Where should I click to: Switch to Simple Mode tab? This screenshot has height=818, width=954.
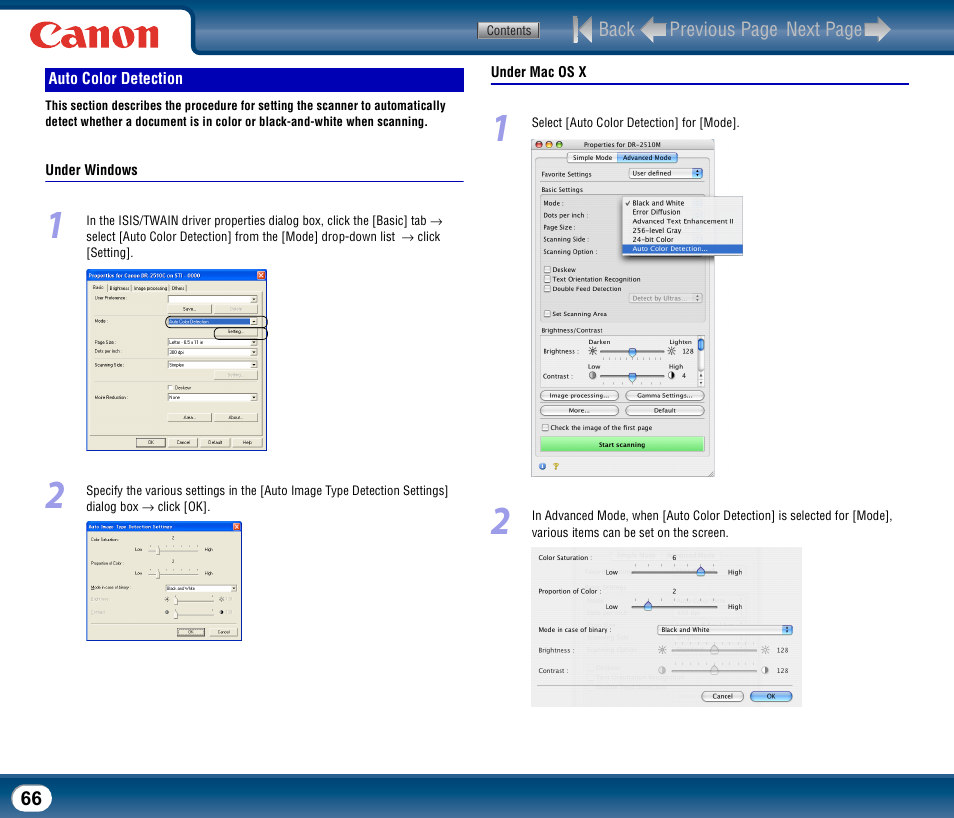[x=592, y=158]
